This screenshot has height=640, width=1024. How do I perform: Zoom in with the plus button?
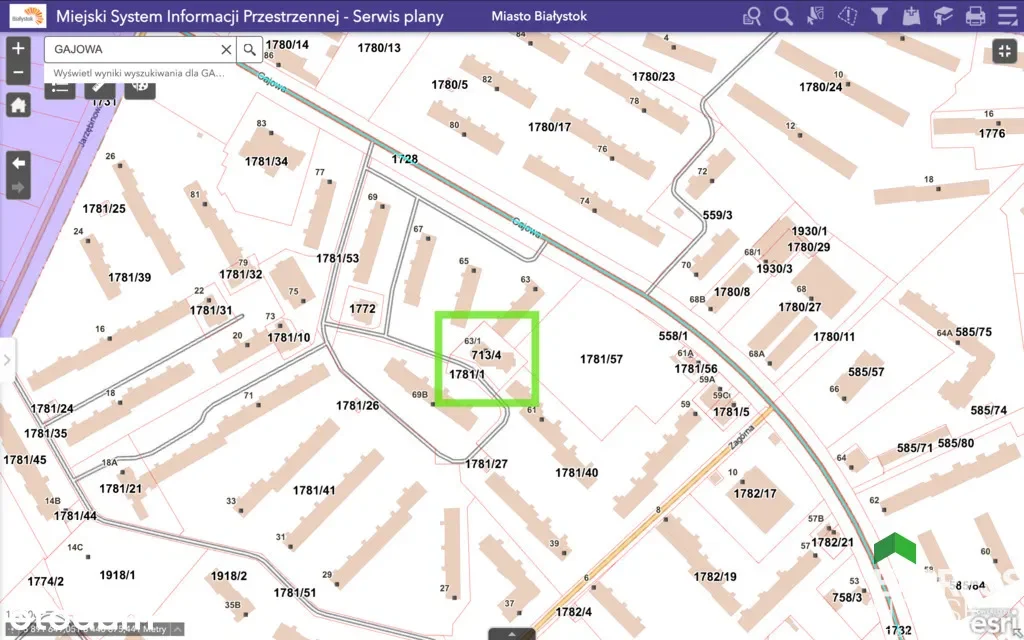(18, 48)
